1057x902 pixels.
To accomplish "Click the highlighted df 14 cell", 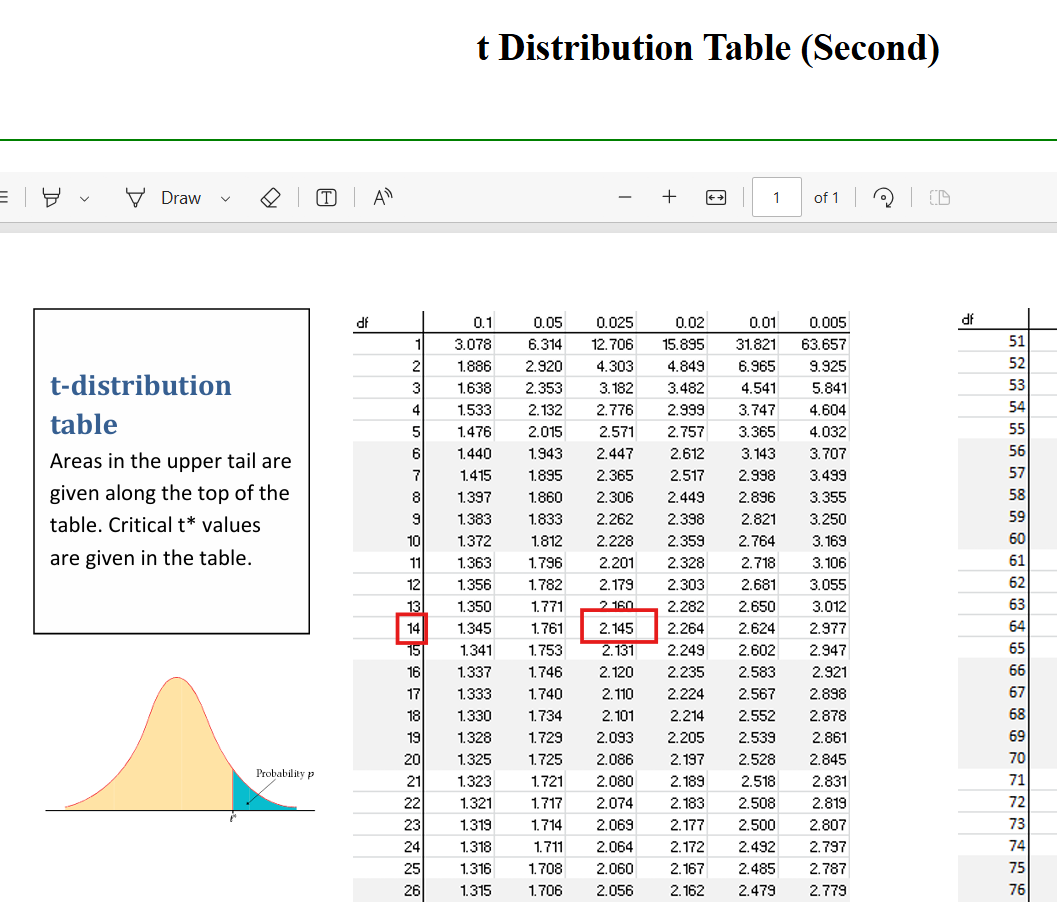I will [x=411, y=628].
